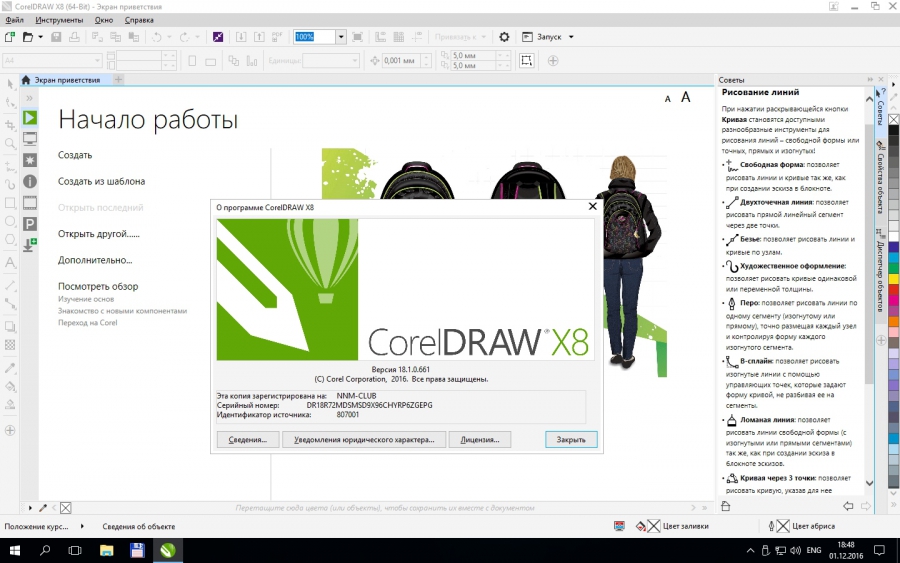Expand the open file dropdown arrow
Image resolution: width=900 pixels, height=563 pixels.
(40, 37)
